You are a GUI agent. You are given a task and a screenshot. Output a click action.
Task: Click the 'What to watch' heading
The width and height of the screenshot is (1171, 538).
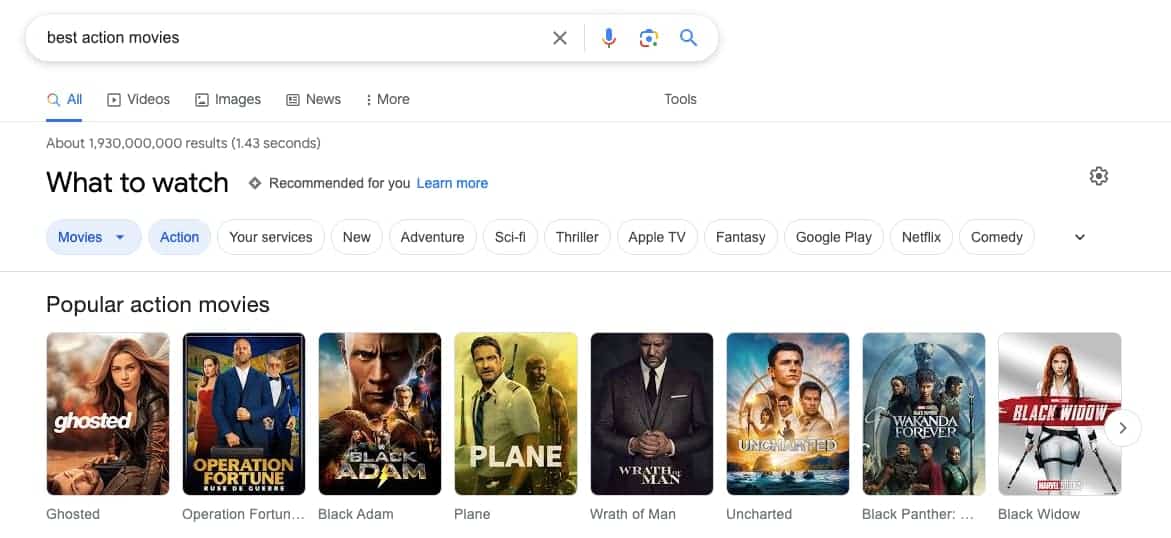click(137, 182)
